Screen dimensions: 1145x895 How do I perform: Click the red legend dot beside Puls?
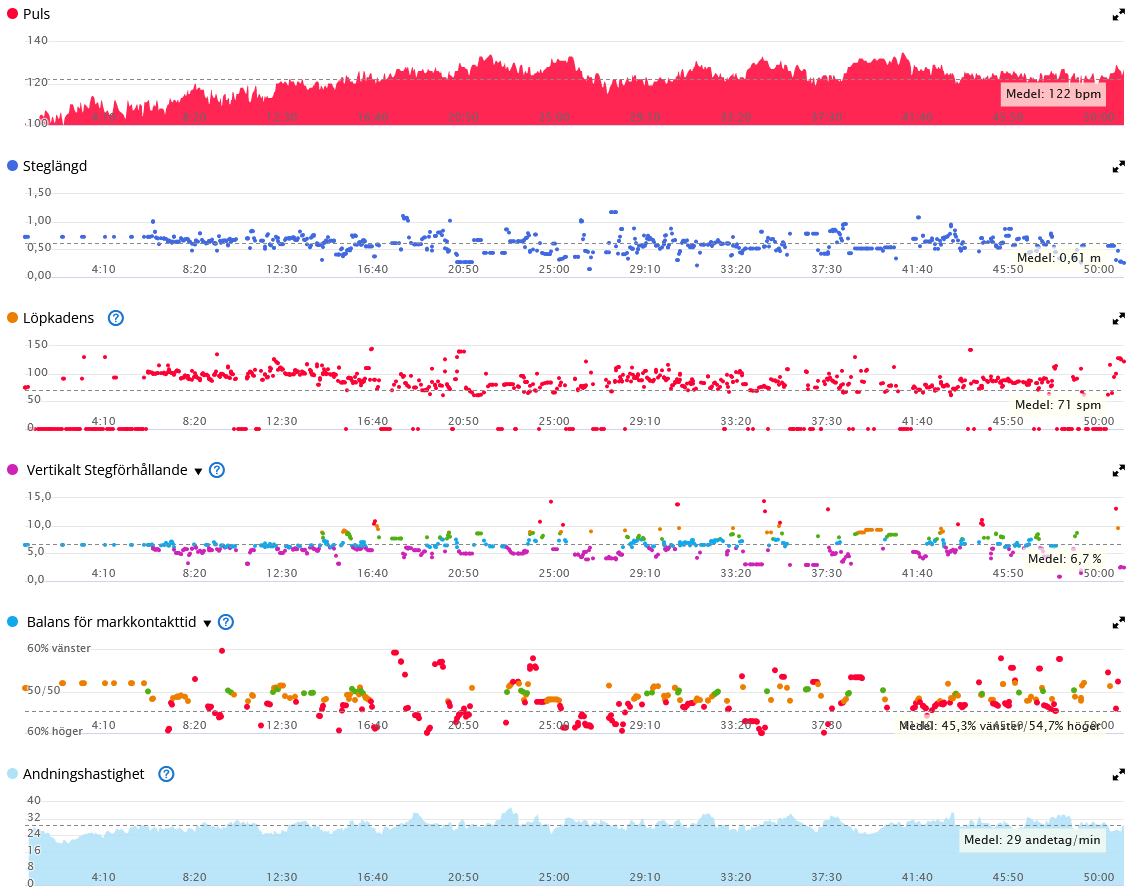pyautogui.click(x=12, y=14)
